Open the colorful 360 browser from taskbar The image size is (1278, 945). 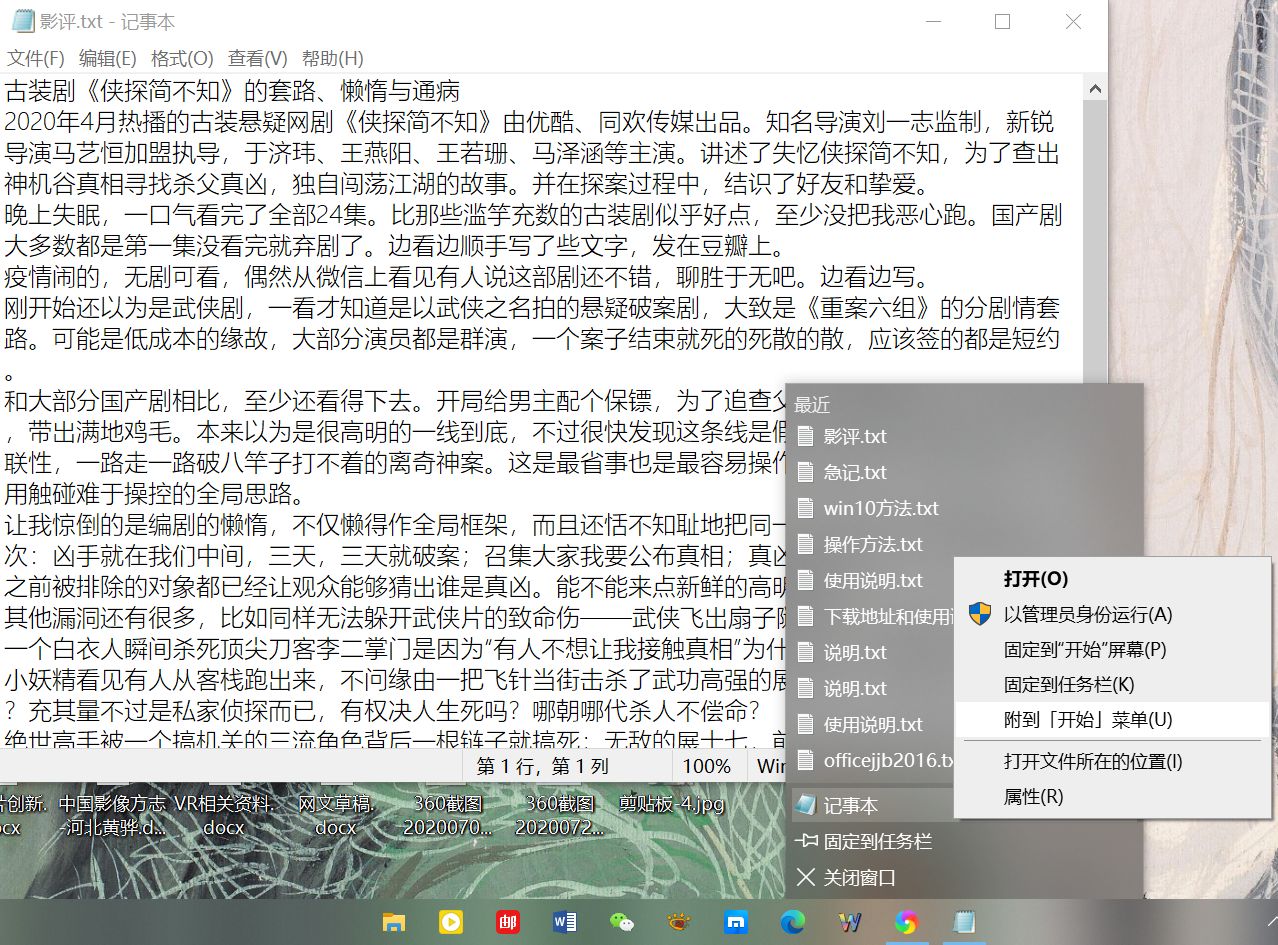point(908,922)
